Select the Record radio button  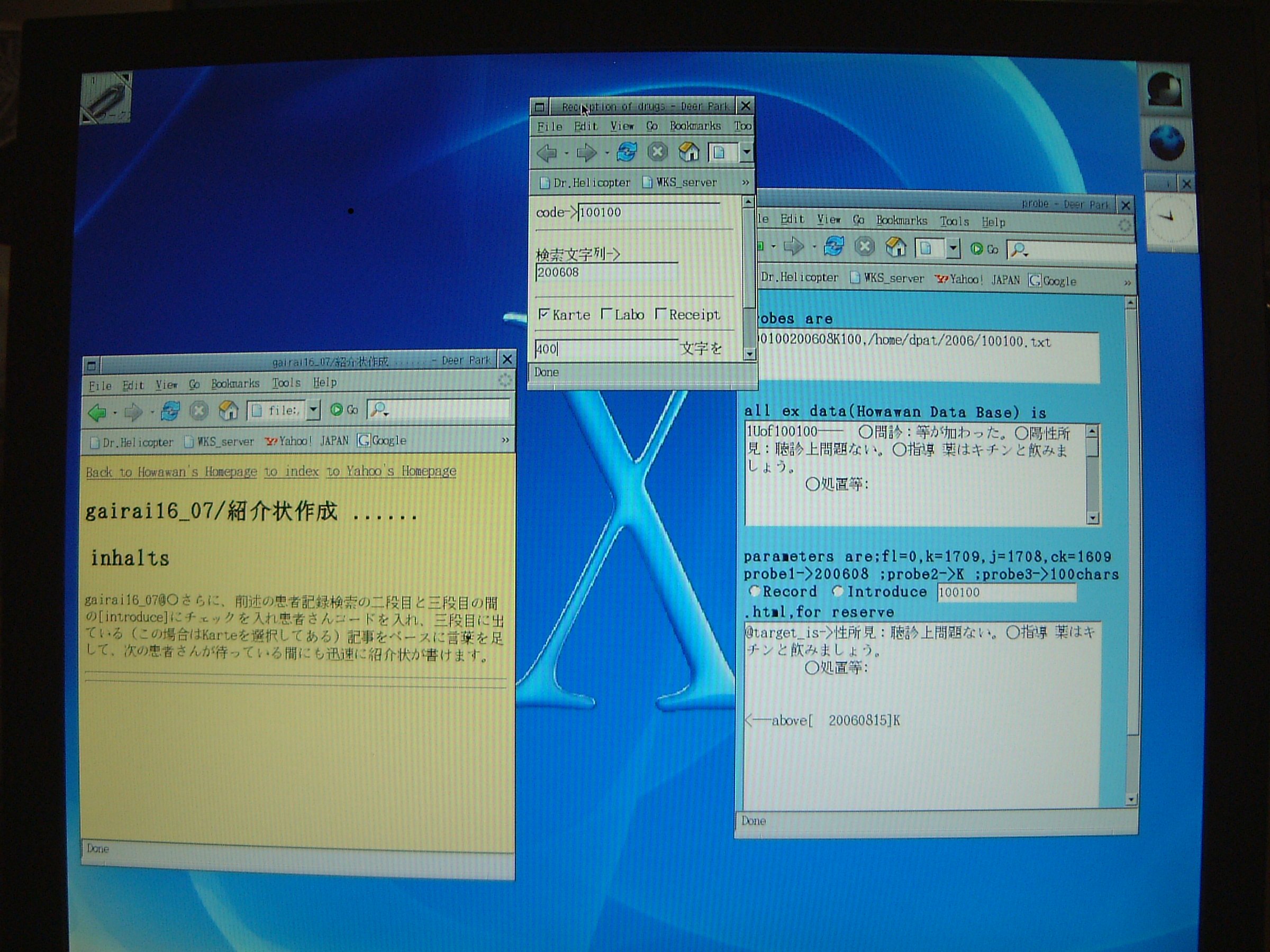point(755,591)
